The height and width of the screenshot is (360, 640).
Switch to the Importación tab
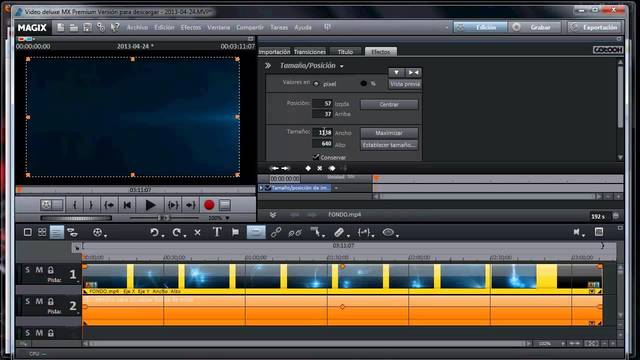pos(274,52)
